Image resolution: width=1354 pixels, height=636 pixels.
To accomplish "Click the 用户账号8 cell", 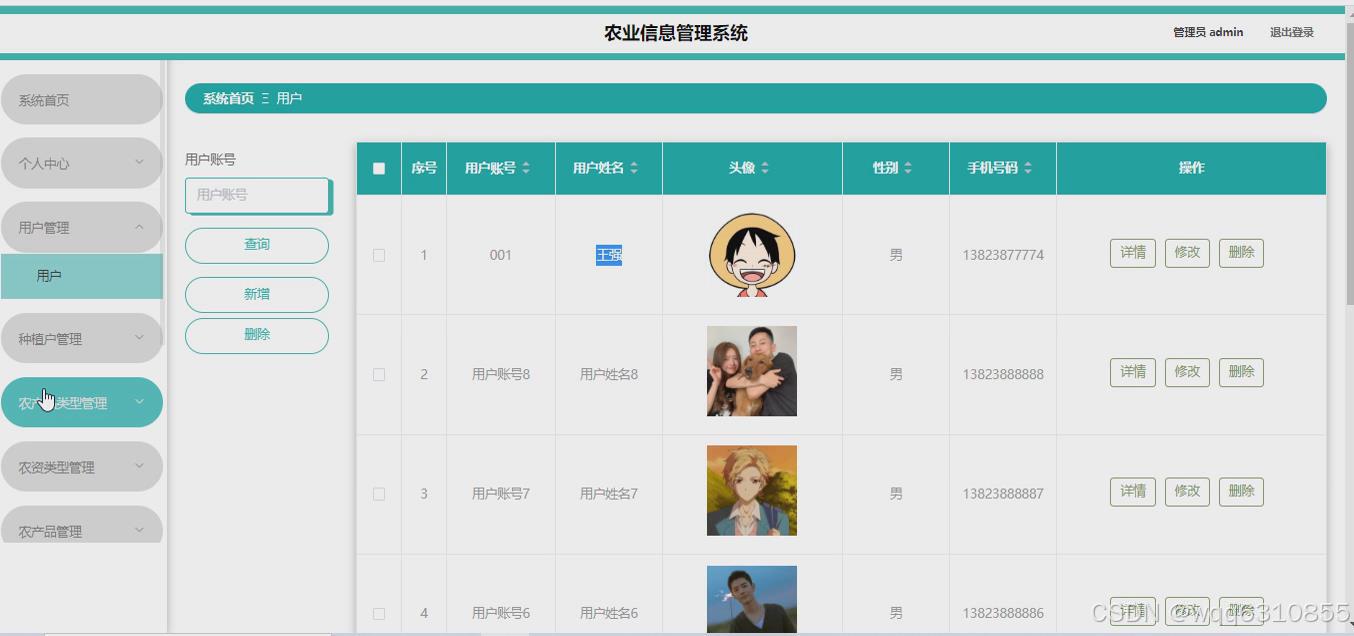I will point(501,374).
